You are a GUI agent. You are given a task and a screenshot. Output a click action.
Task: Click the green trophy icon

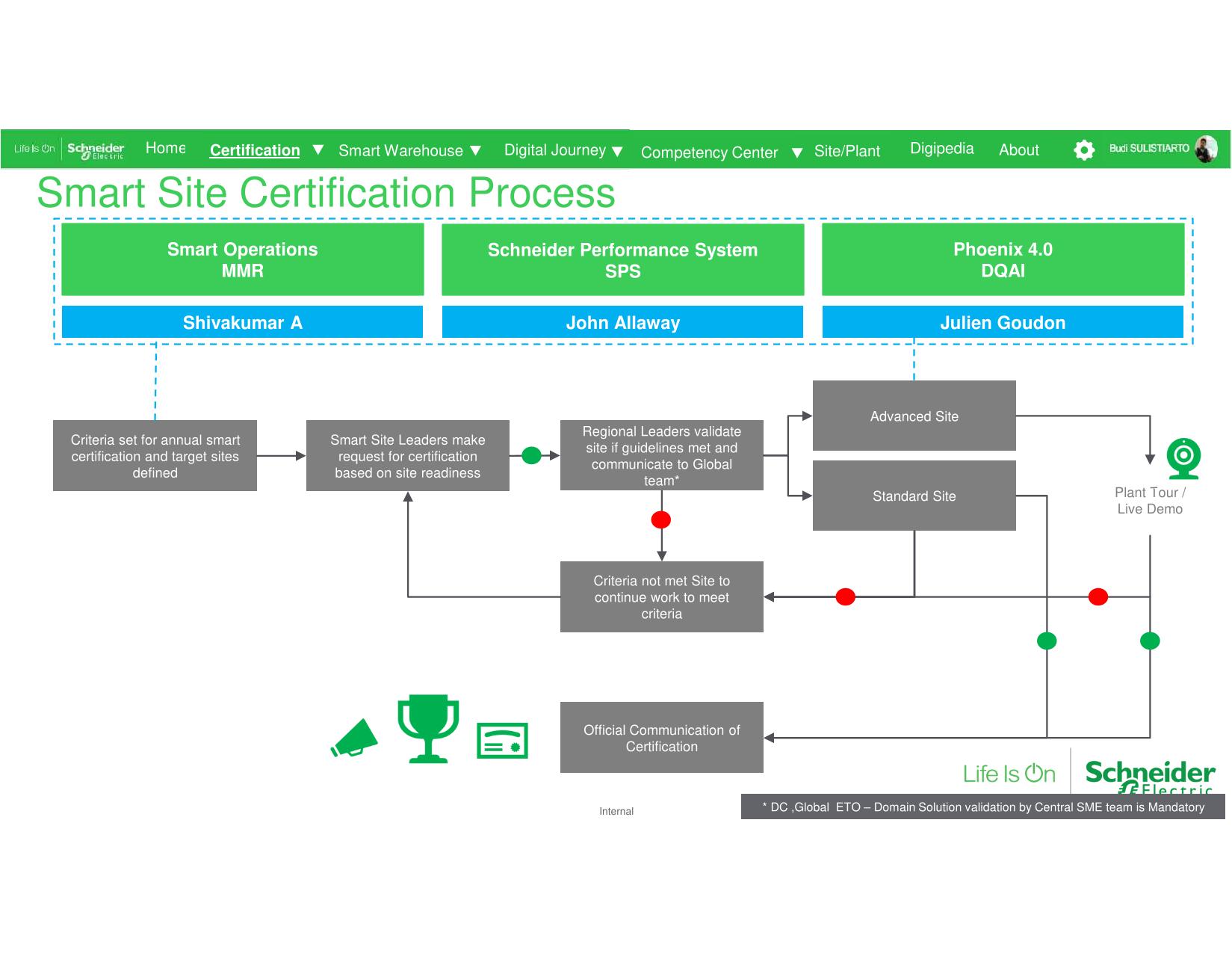(x=428, y=728)
